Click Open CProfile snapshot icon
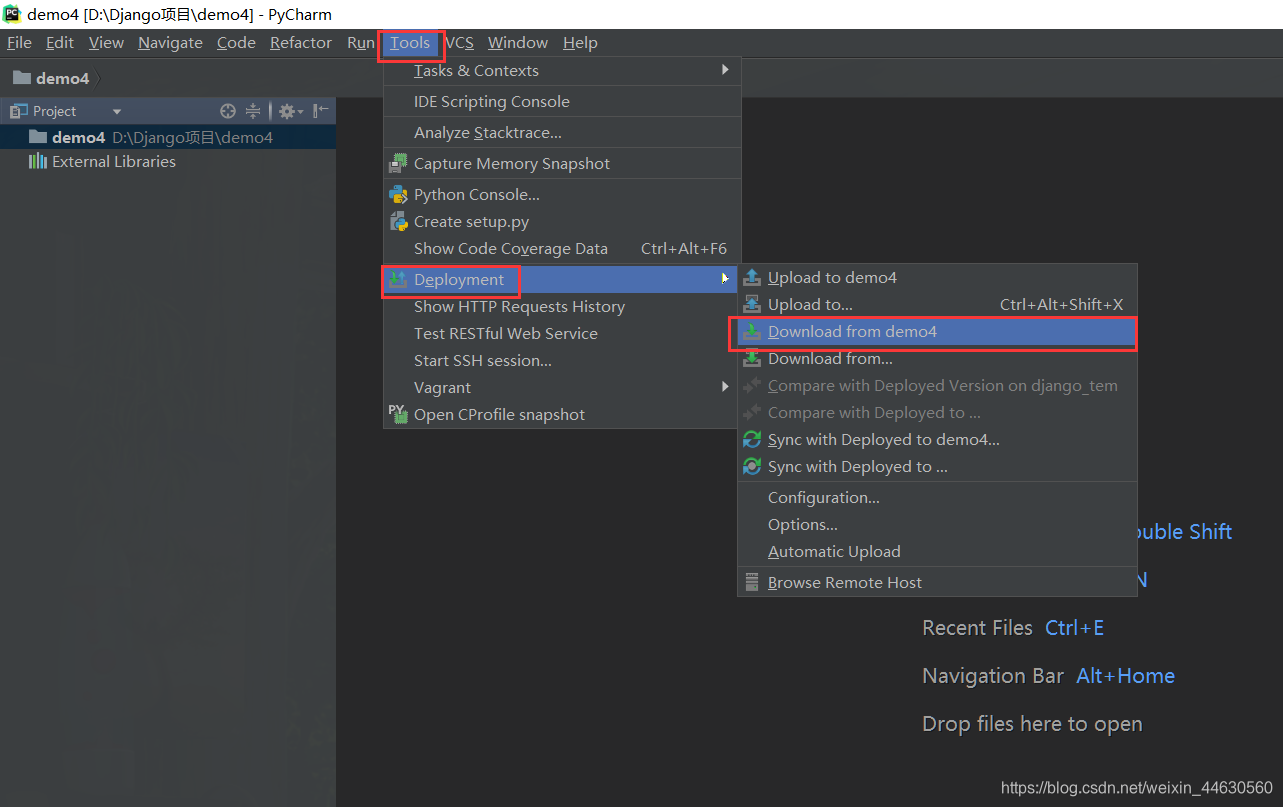1283x807 pixels. coord(398,413)
